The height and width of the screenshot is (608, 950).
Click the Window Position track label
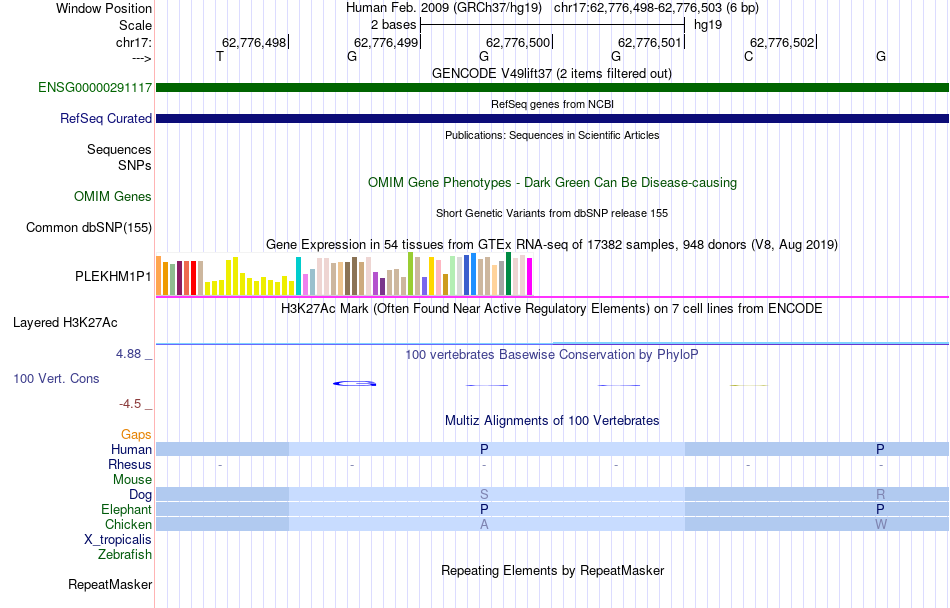(x=104, y=8)
